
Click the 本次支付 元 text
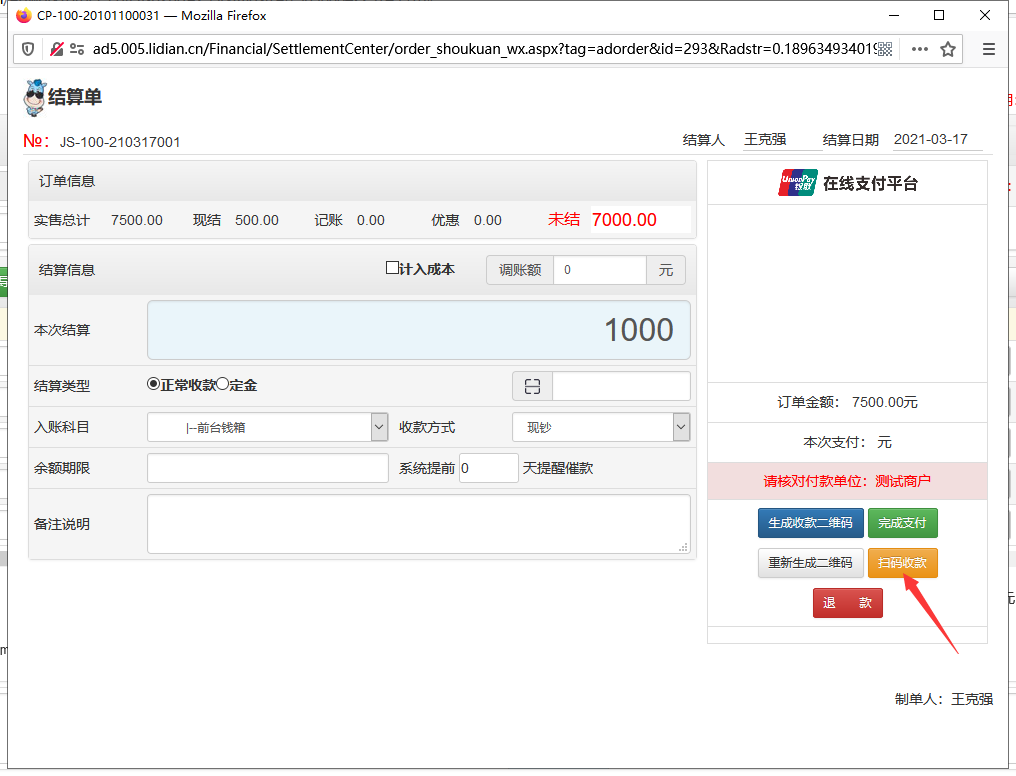[x=847, y=442]
